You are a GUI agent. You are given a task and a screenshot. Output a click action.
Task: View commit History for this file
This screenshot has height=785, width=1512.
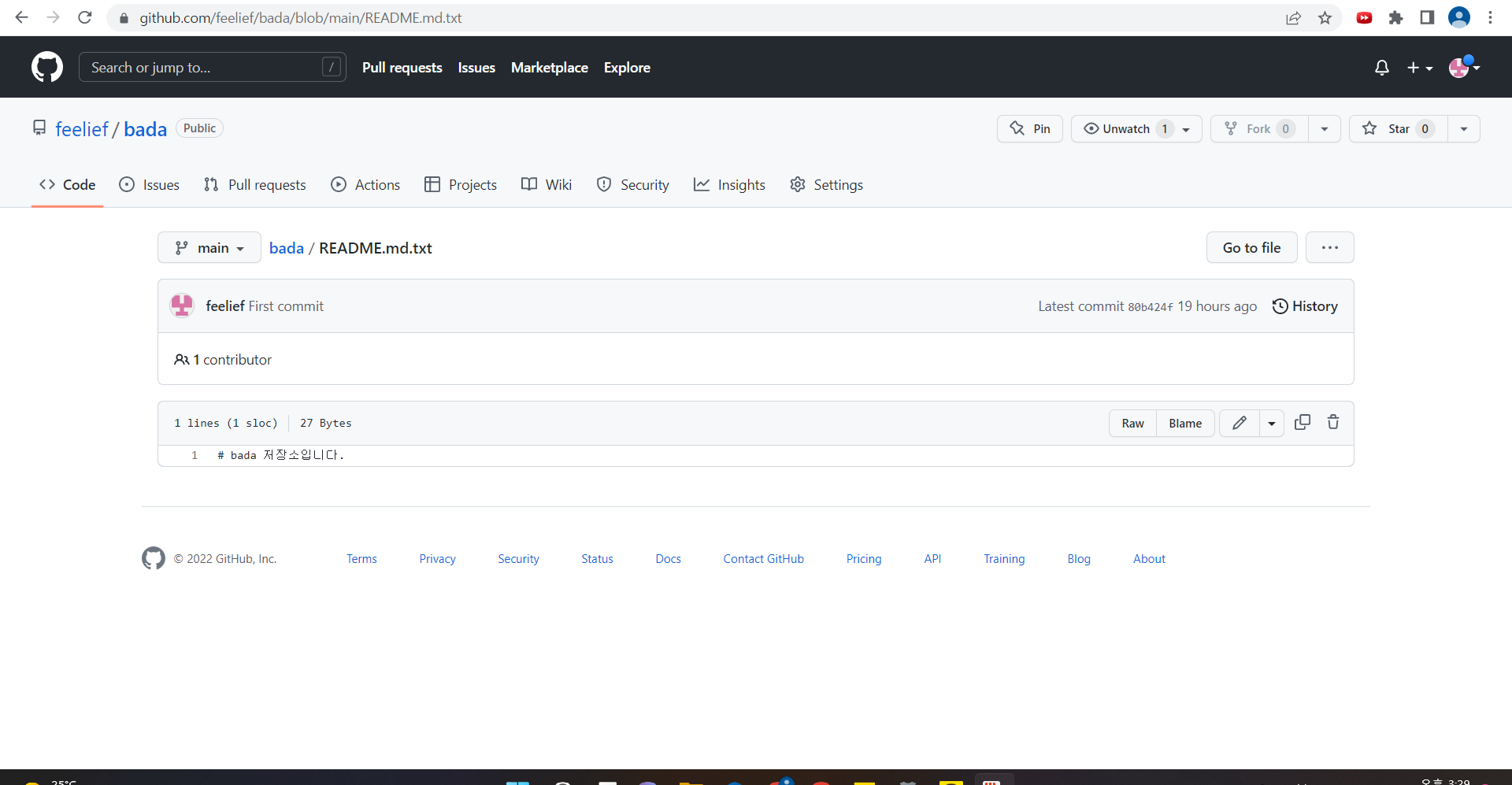(1305, 306)
